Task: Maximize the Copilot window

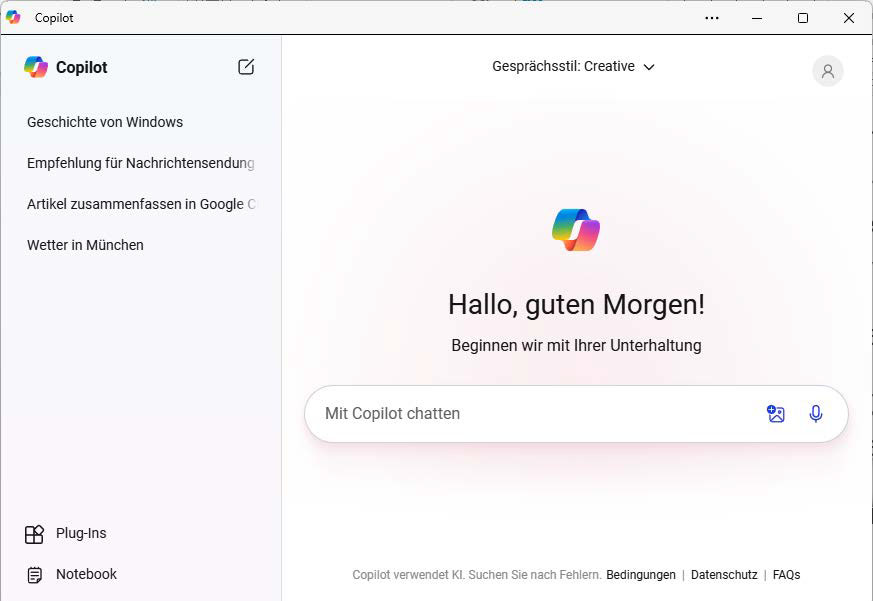Action: tap(803, 18)
